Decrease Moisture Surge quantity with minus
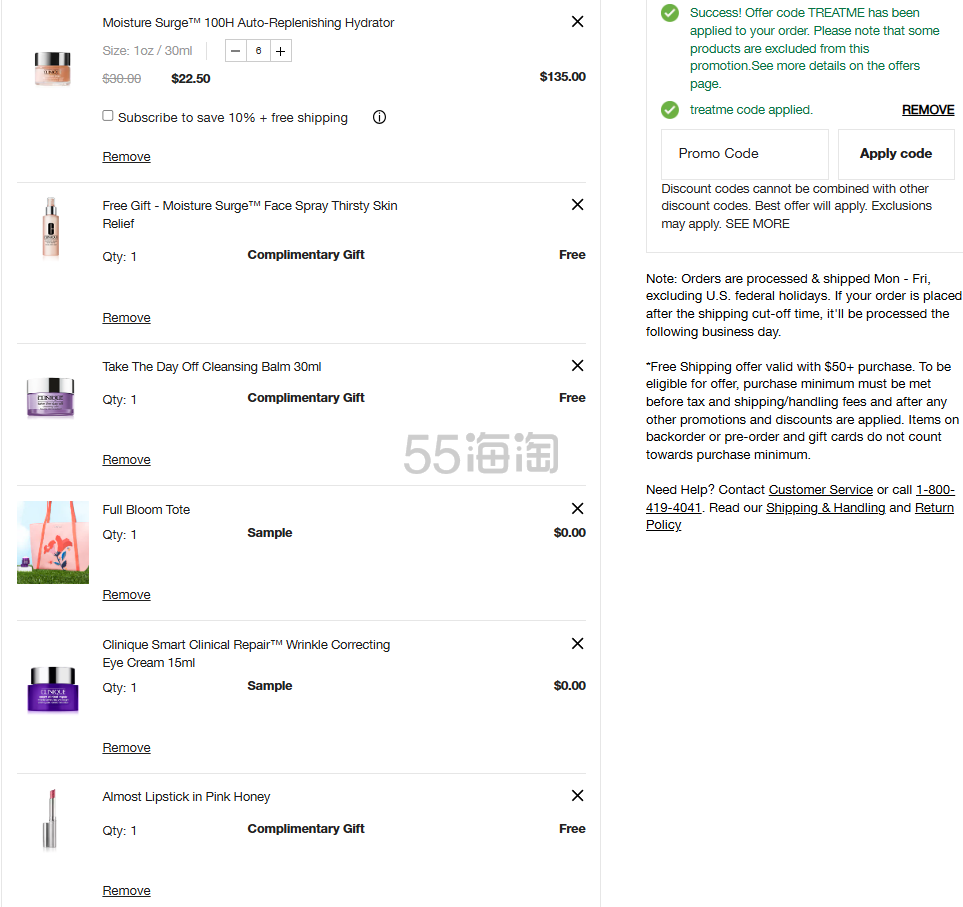The height and width of the screenshot is (907, 963). pos(236,51)
